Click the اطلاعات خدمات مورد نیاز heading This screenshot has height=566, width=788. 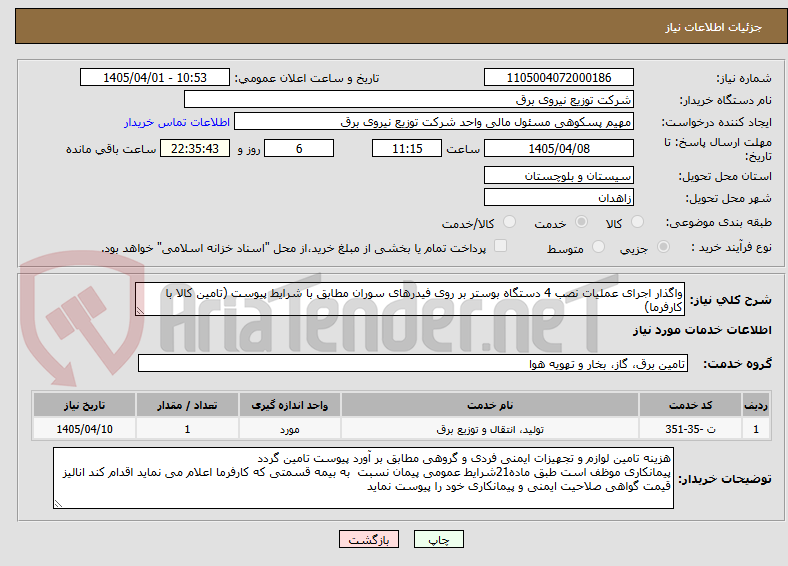click(x=702, y=330)
